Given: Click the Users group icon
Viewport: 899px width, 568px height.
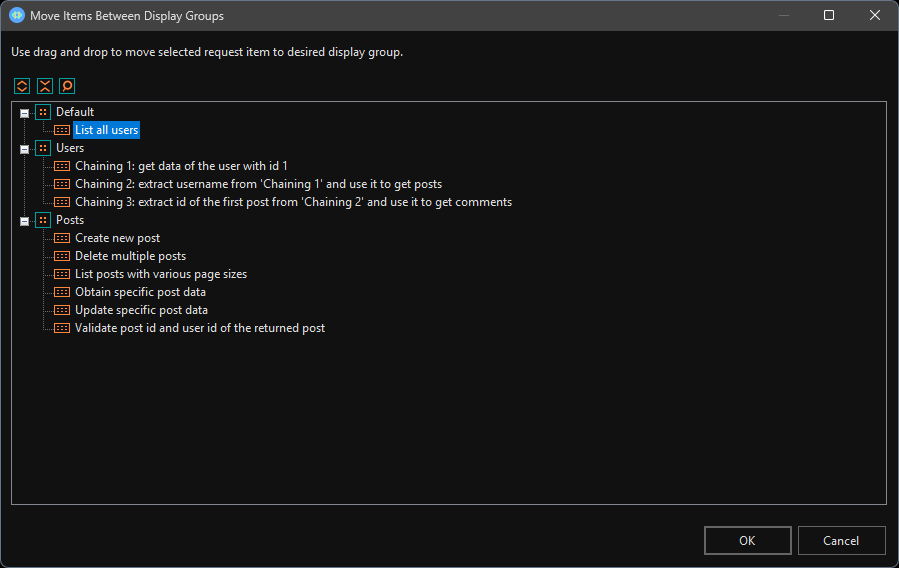Looking at the screenshot, I should [x=43, y=148].
